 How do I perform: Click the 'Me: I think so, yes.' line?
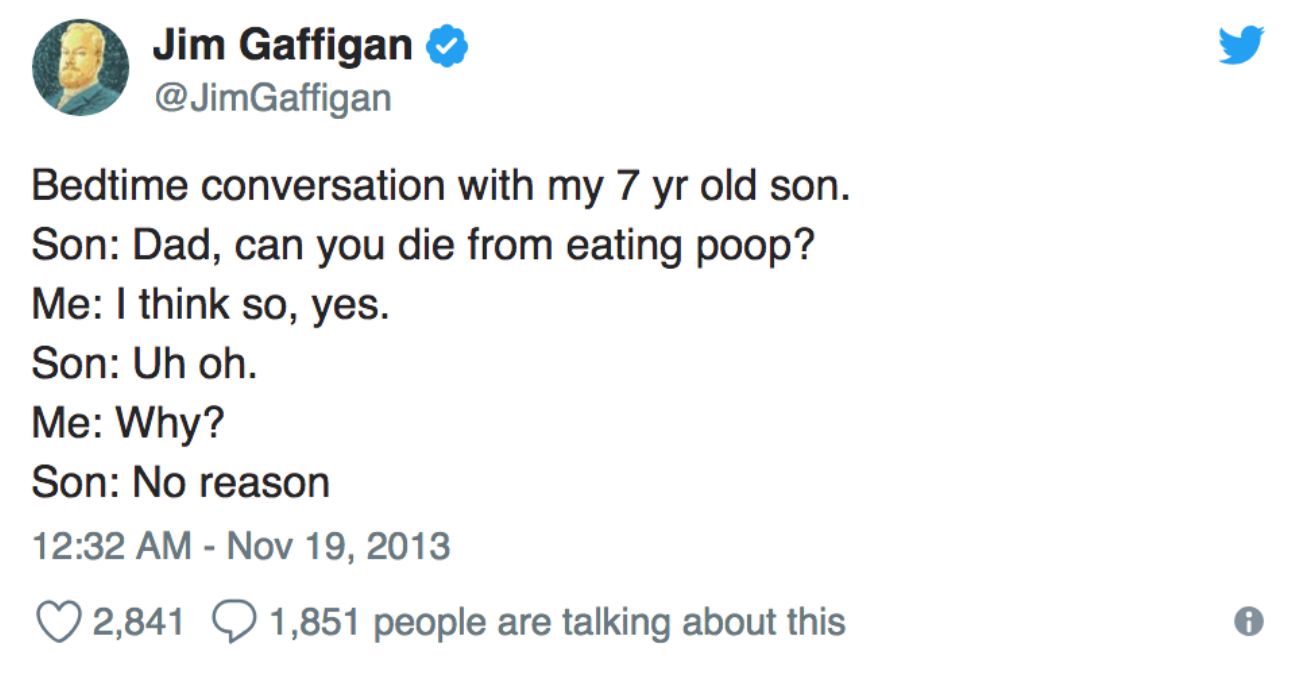click(x=211, y=306)
